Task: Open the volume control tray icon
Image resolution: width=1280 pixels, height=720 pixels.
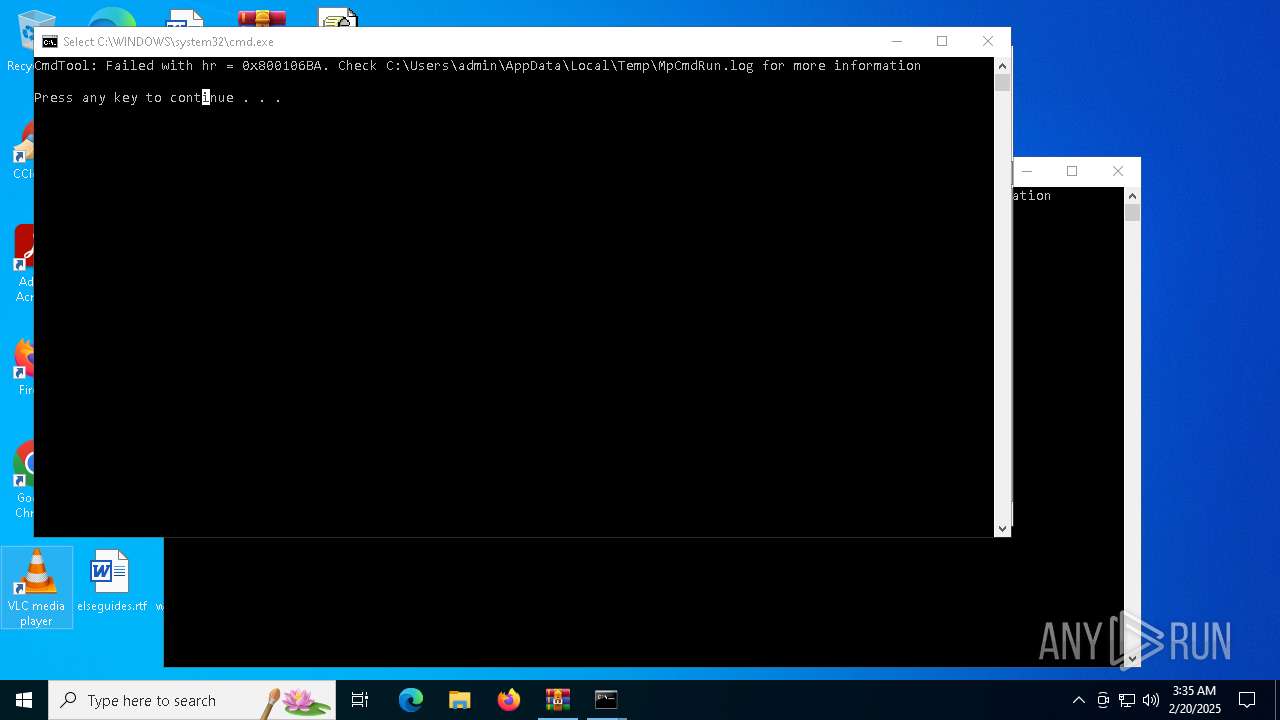Action: pos(1151,700)
